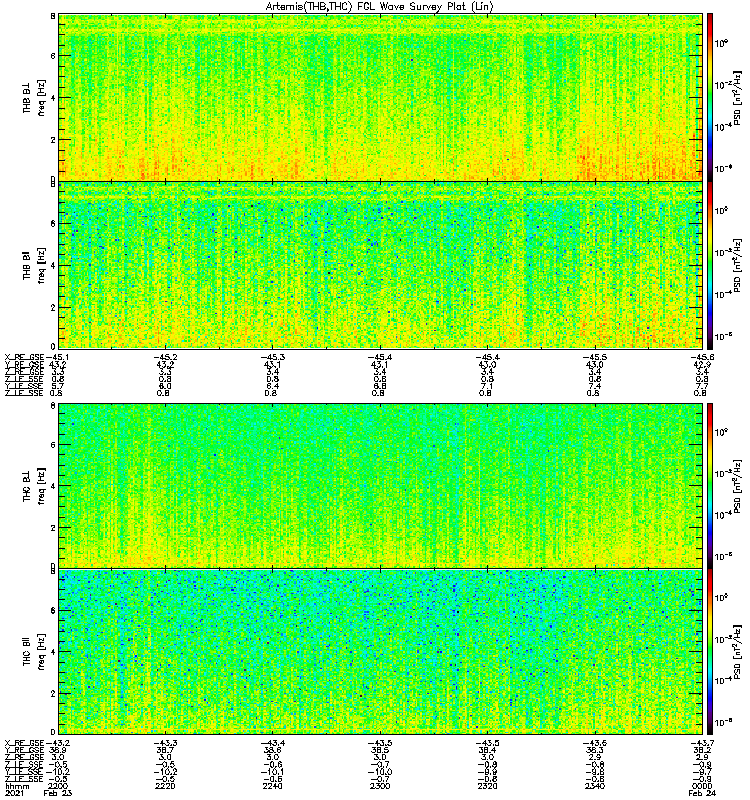Click the color bar beside the THB B-perpendicular panel
The image size is (750, 800).
tap(710, 97)
